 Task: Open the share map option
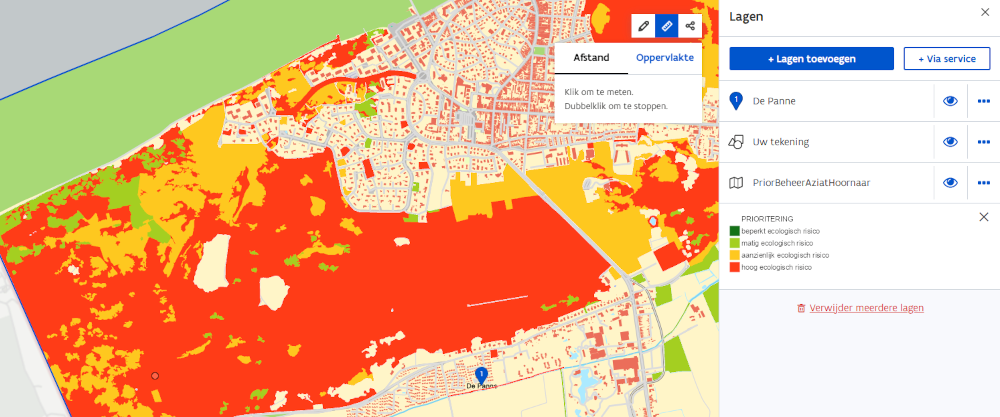coord(690,26)
